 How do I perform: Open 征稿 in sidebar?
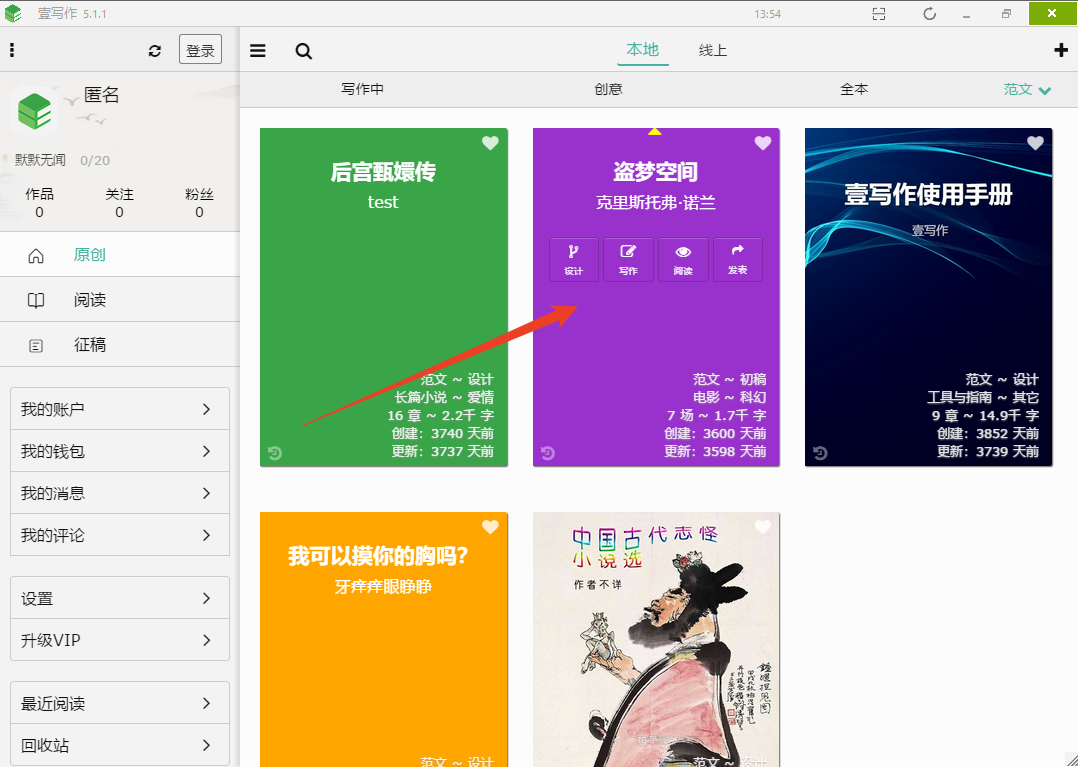120,345
